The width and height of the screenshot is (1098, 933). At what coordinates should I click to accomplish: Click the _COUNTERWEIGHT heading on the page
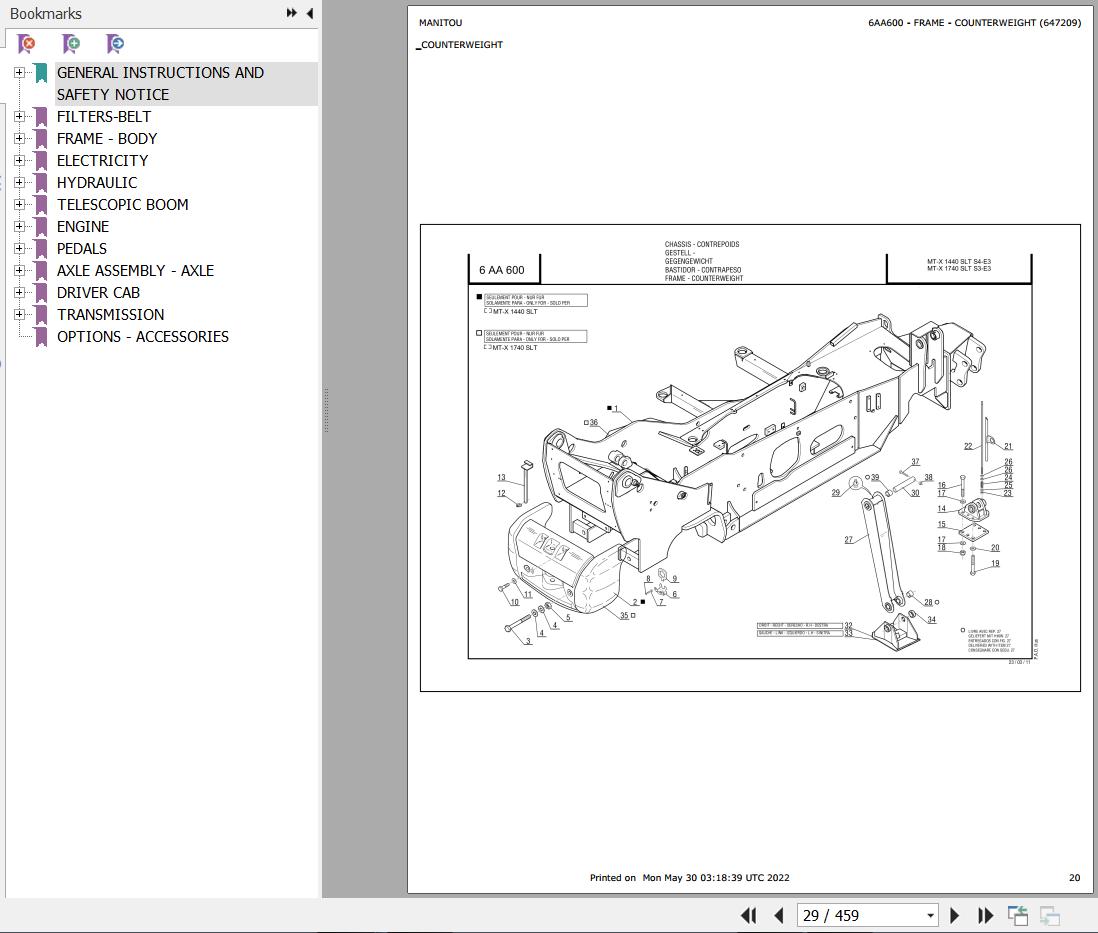(459, 45)
